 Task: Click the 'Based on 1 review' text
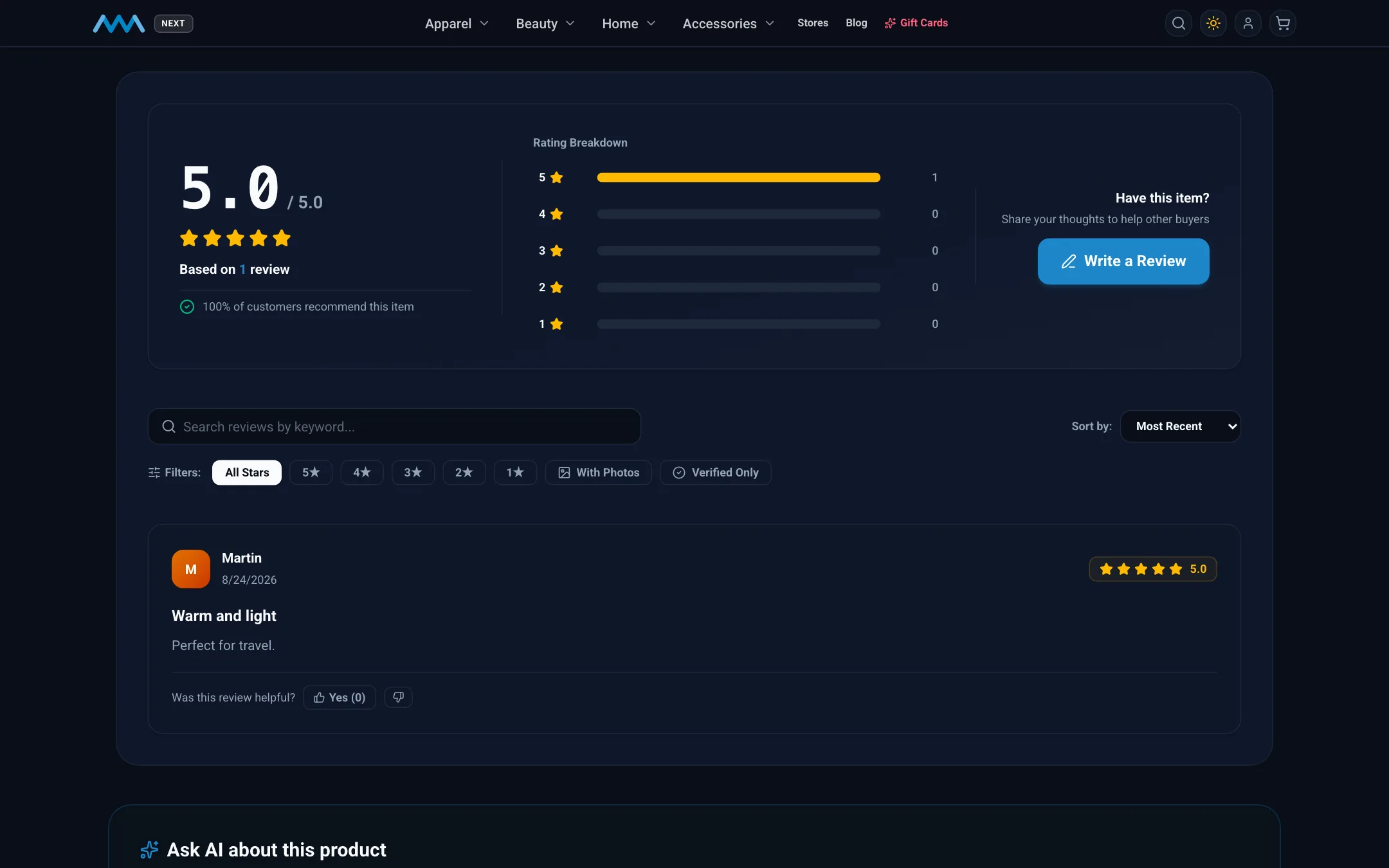(234, 269)
